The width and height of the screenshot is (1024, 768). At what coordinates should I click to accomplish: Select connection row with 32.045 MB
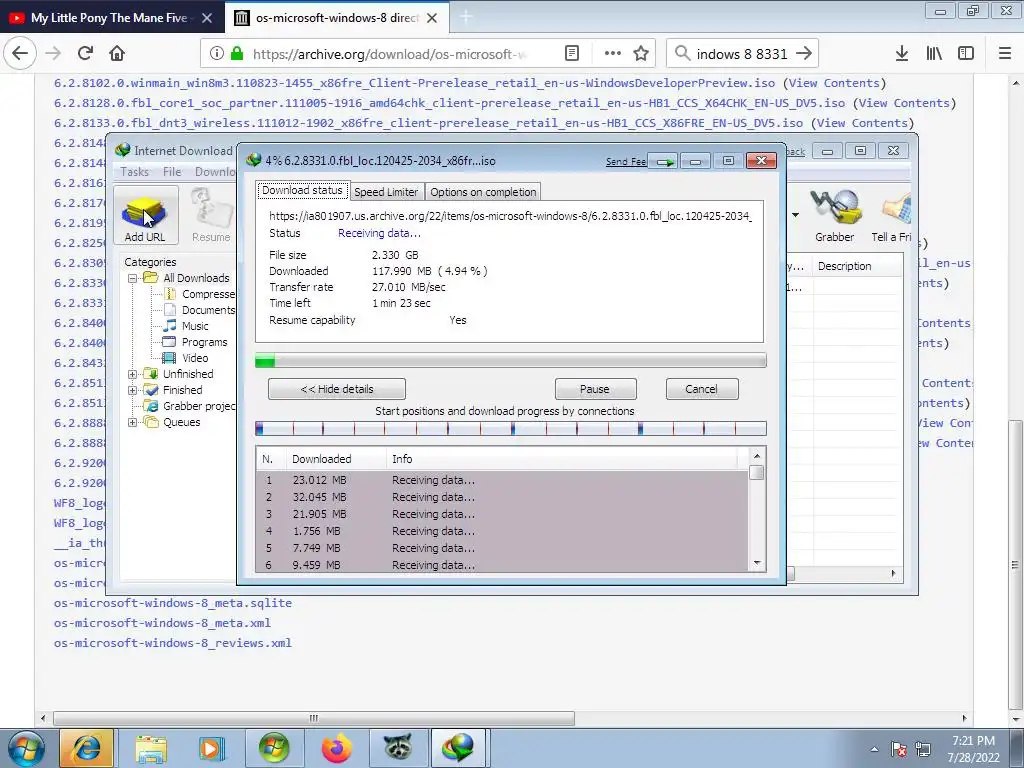[x=502, y=497]
